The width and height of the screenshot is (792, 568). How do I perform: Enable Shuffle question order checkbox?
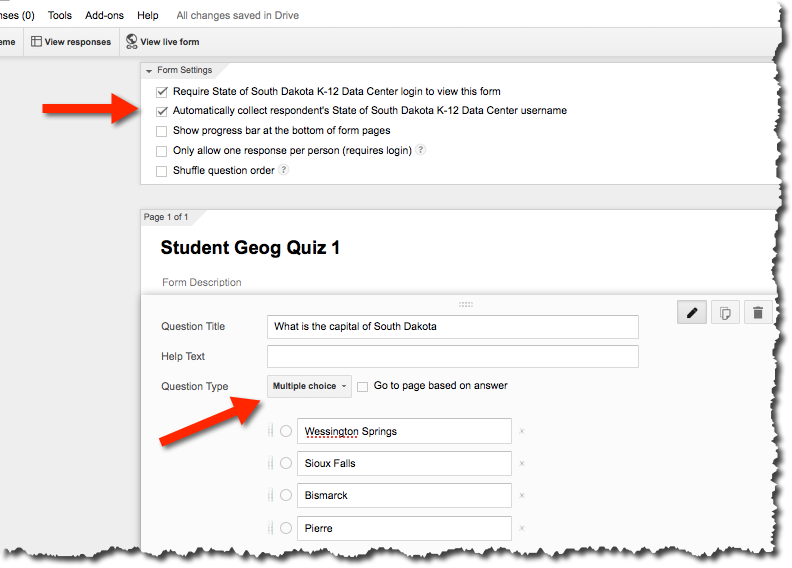[x=162, y=171]
